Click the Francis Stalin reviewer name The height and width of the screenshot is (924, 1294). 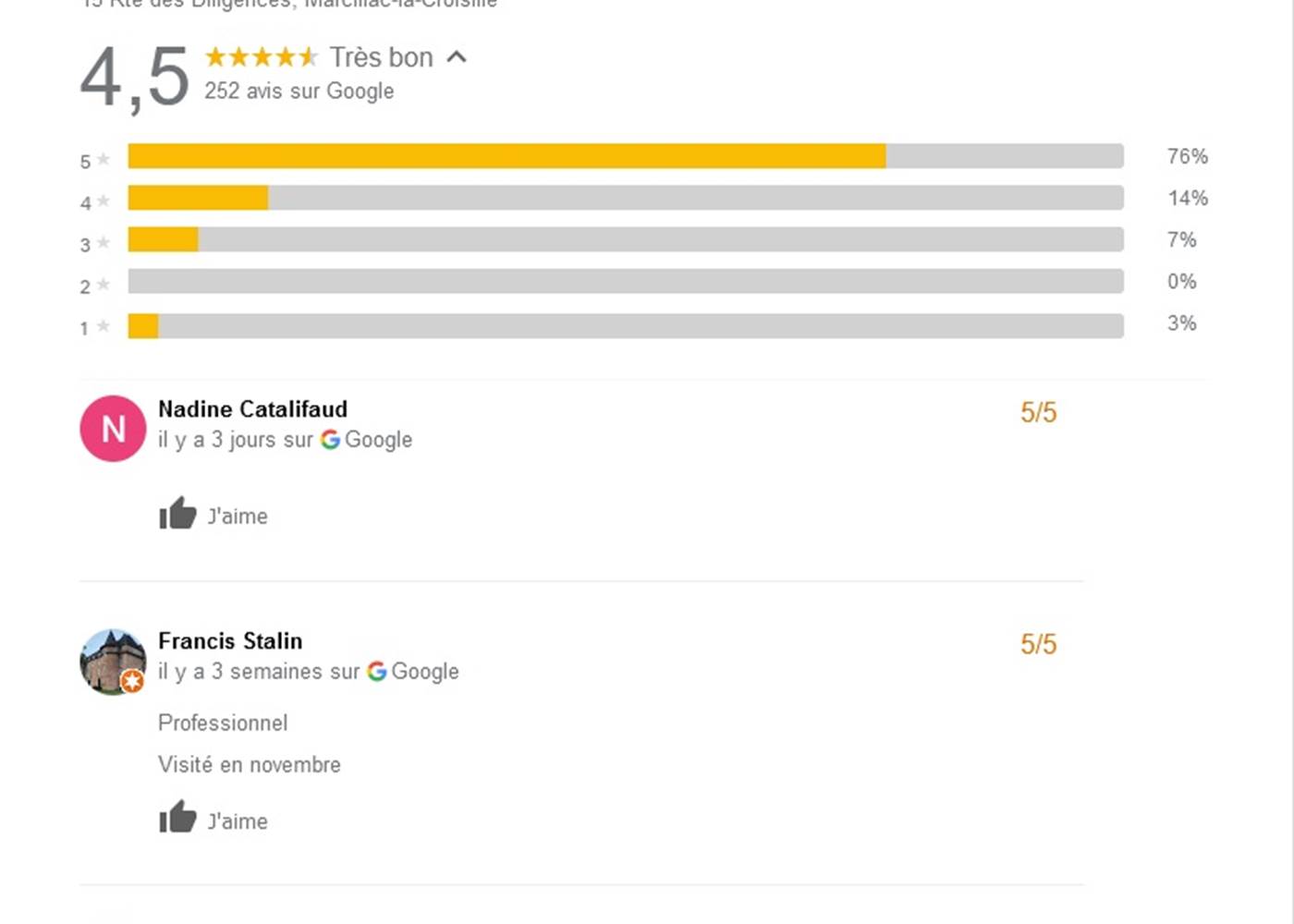230,640
